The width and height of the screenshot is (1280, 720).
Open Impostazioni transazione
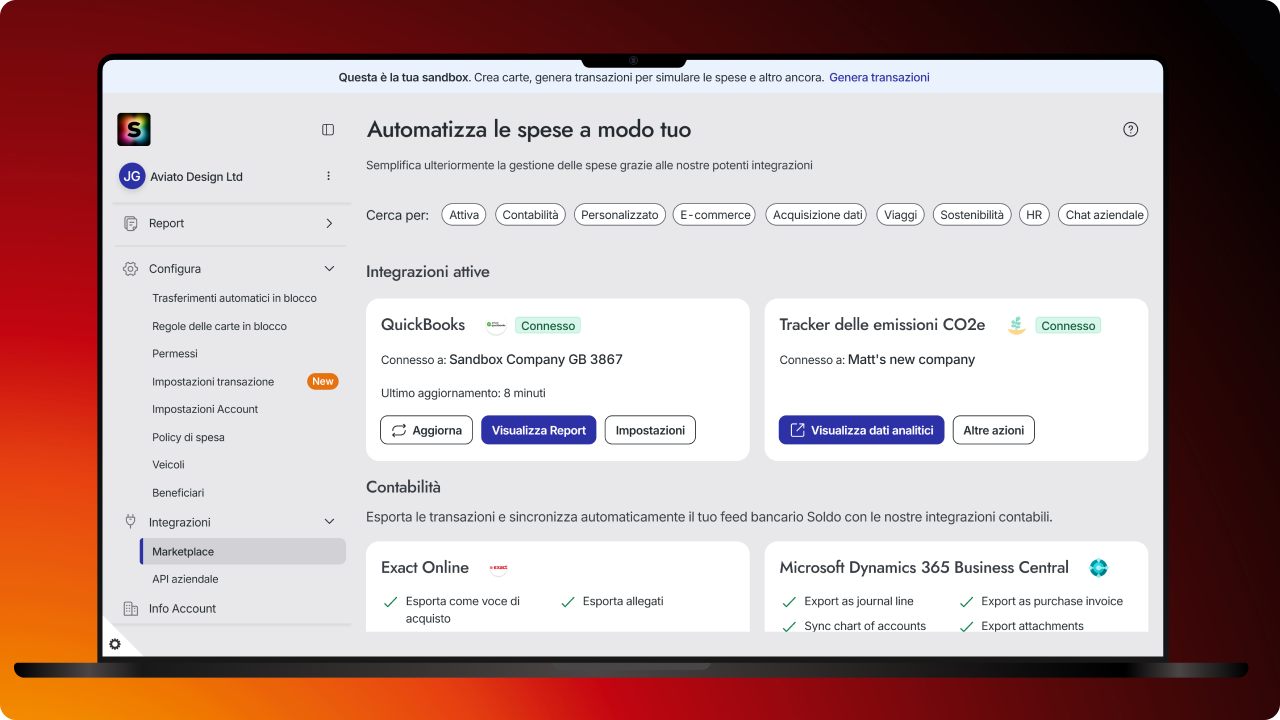[x=213, y=381]
